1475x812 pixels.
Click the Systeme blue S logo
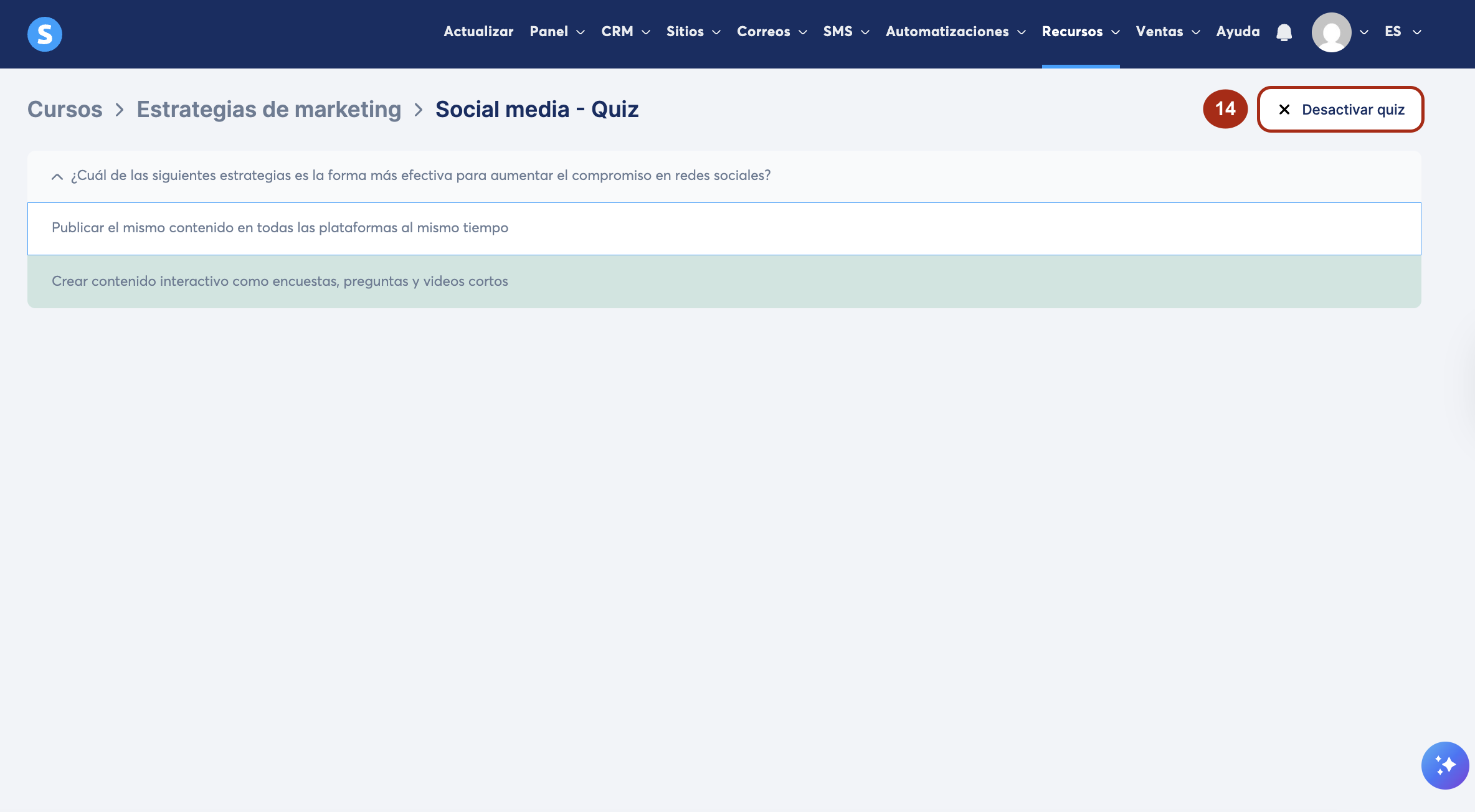click(x=45, y=34)
